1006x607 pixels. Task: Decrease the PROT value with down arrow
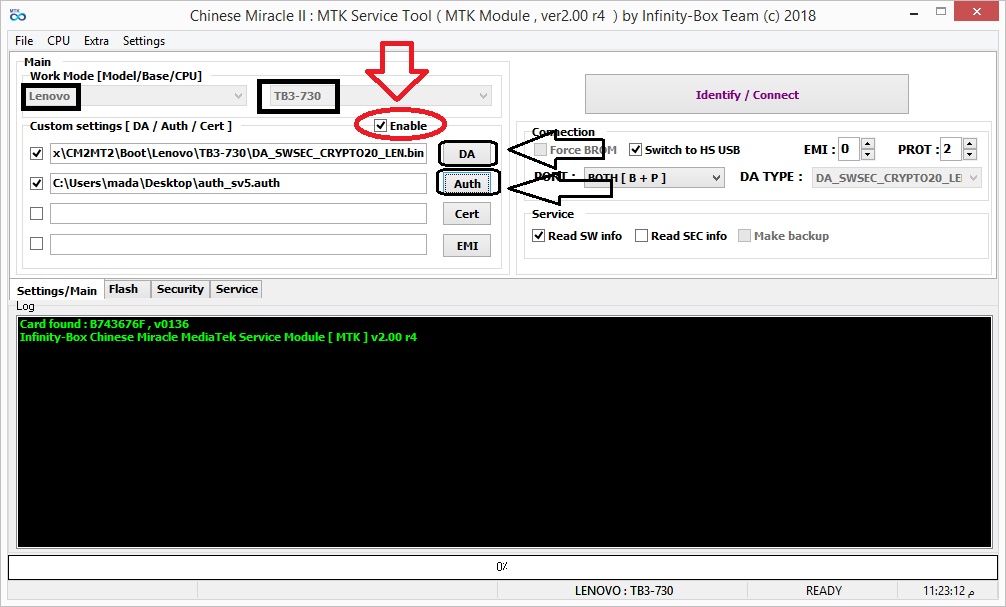pyautogui.click(x=970, y=155)
